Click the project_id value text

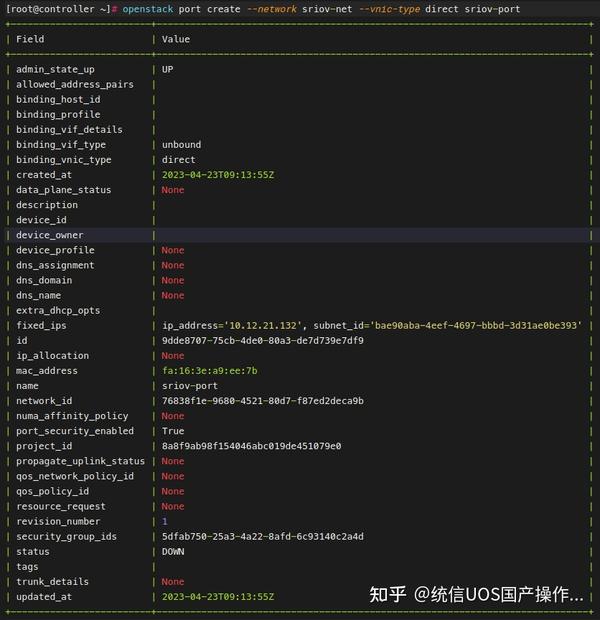pos(251,446)
